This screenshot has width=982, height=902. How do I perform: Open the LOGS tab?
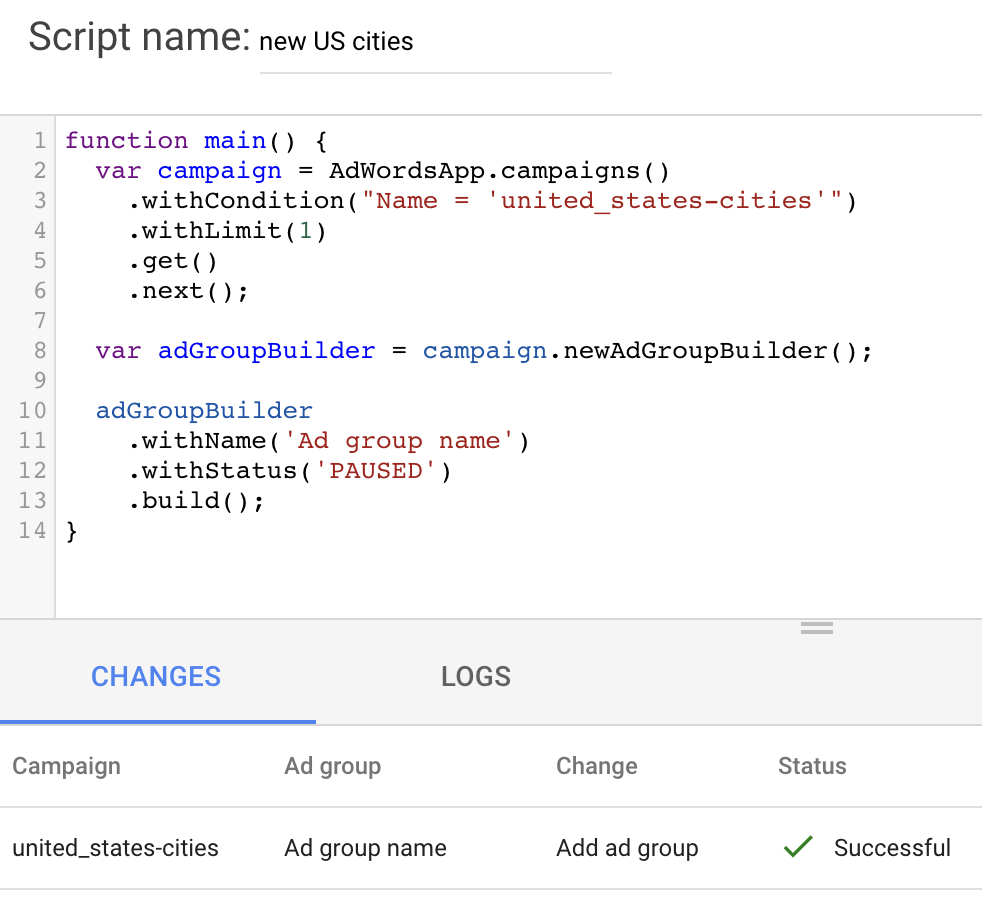click(476, 676)
